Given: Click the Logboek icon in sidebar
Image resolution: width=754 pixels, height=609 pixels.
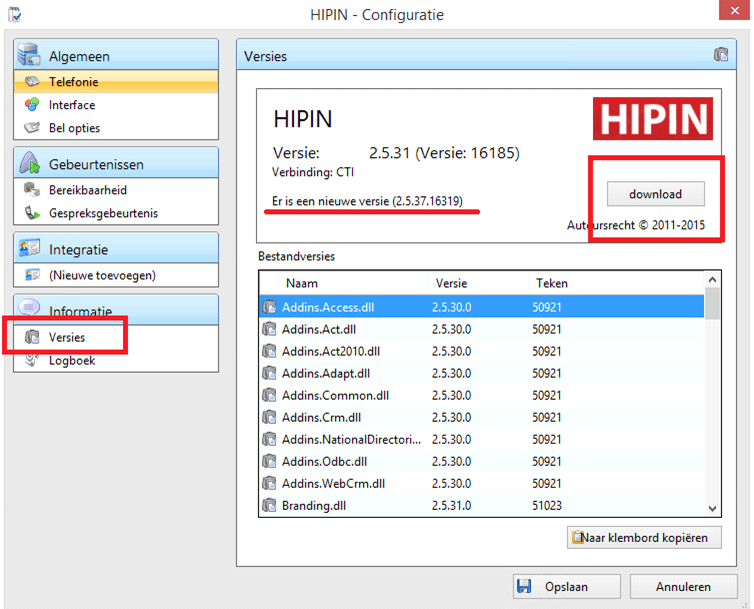Looking at the screenshot, I should coord(32,360).
